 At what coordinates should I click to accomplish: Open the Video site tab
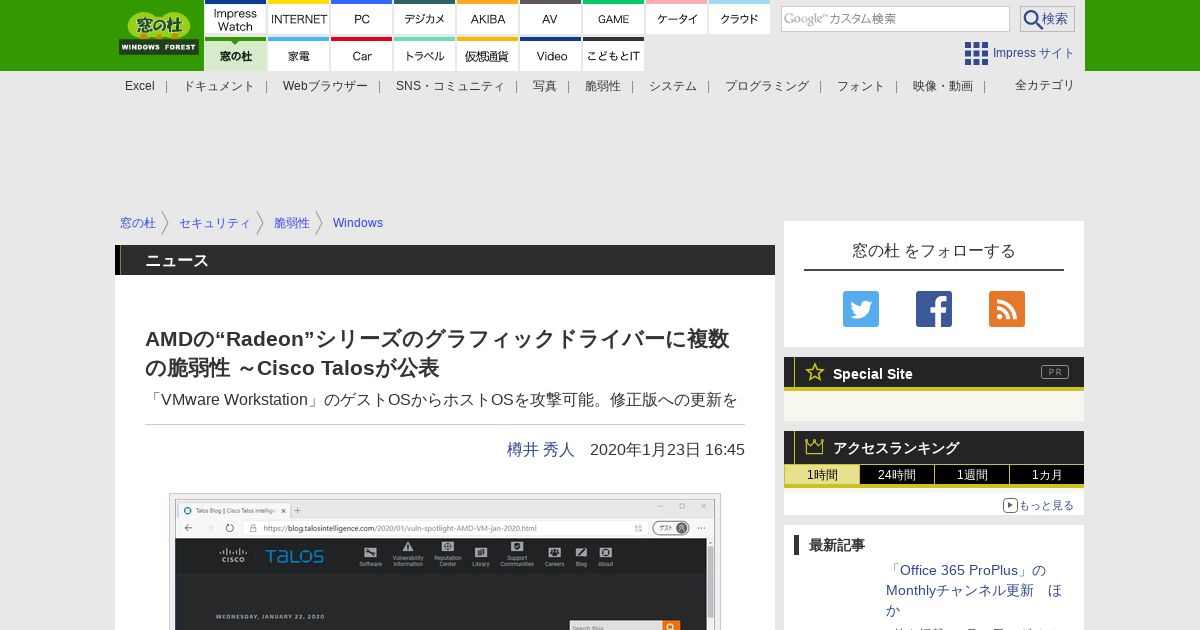[551, 55]
